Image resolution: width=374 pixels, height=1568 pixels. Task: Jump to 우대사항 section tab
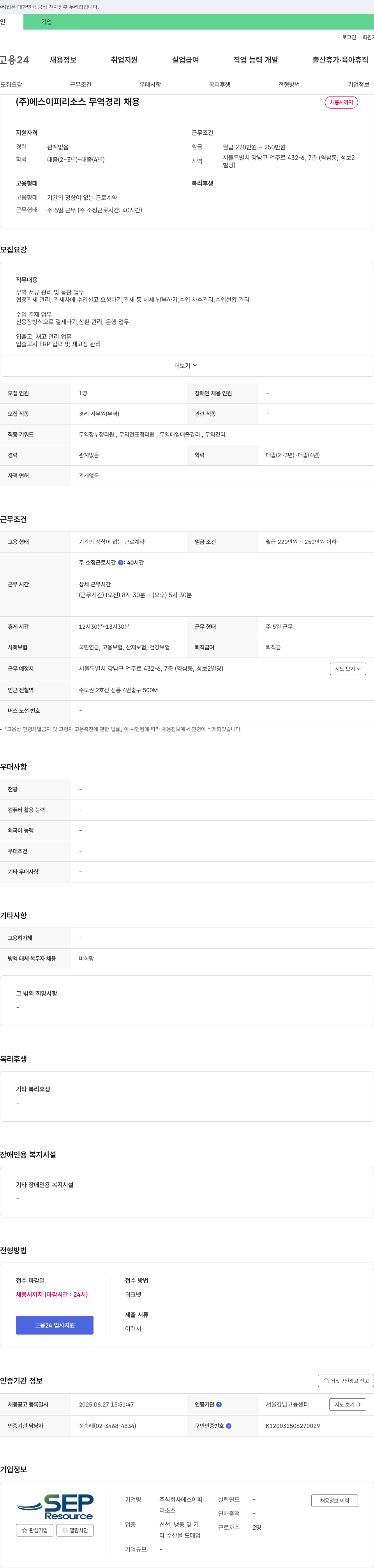(x=150, y=84)
